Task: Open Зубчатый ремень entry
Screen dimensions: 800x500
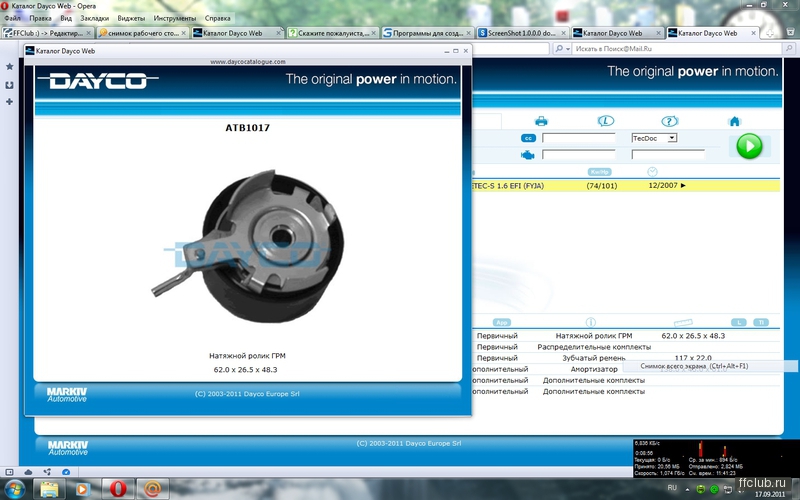Action: 594,358
